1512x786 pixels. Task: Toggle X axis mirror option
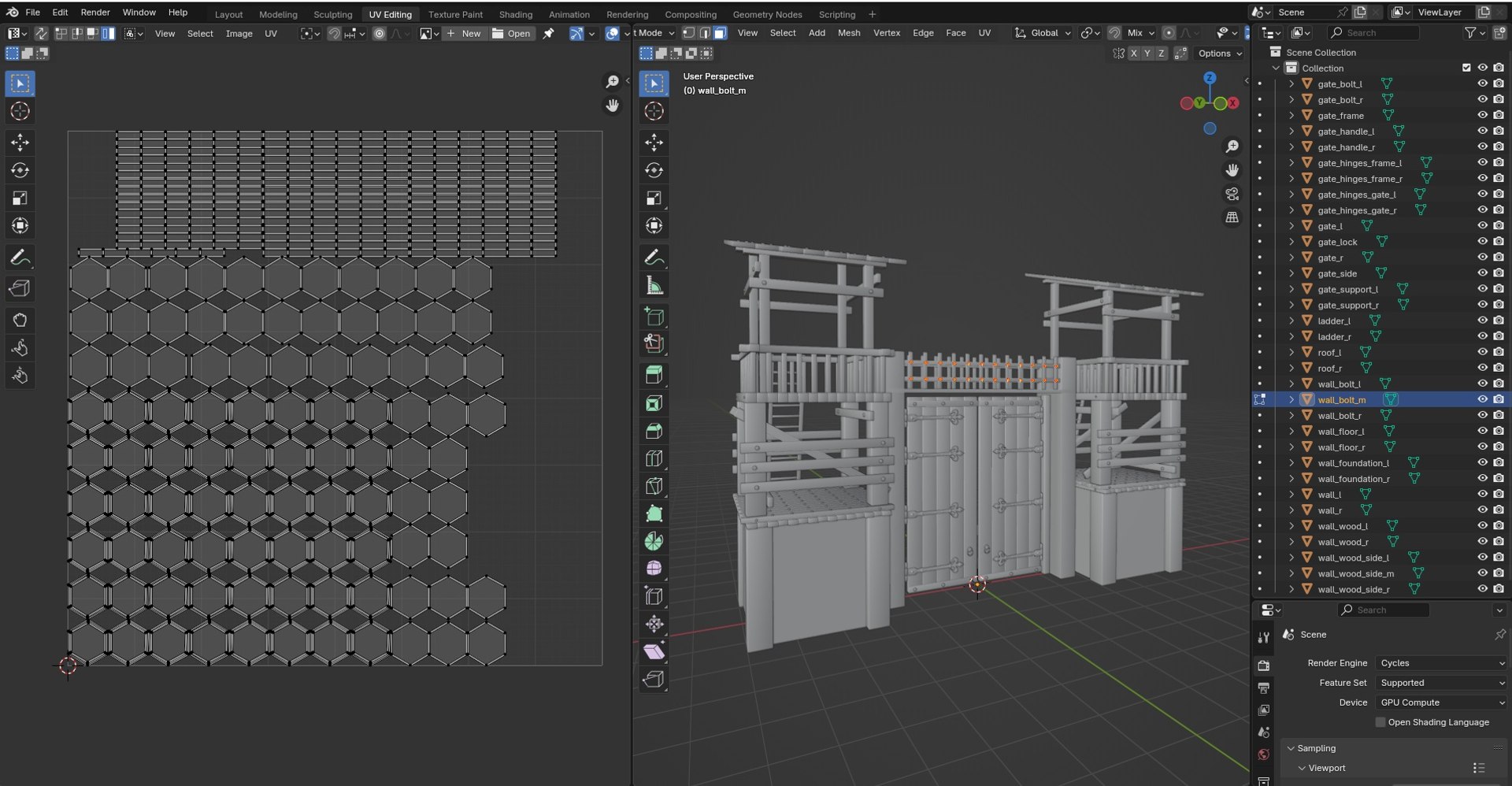coord(1133,54)
